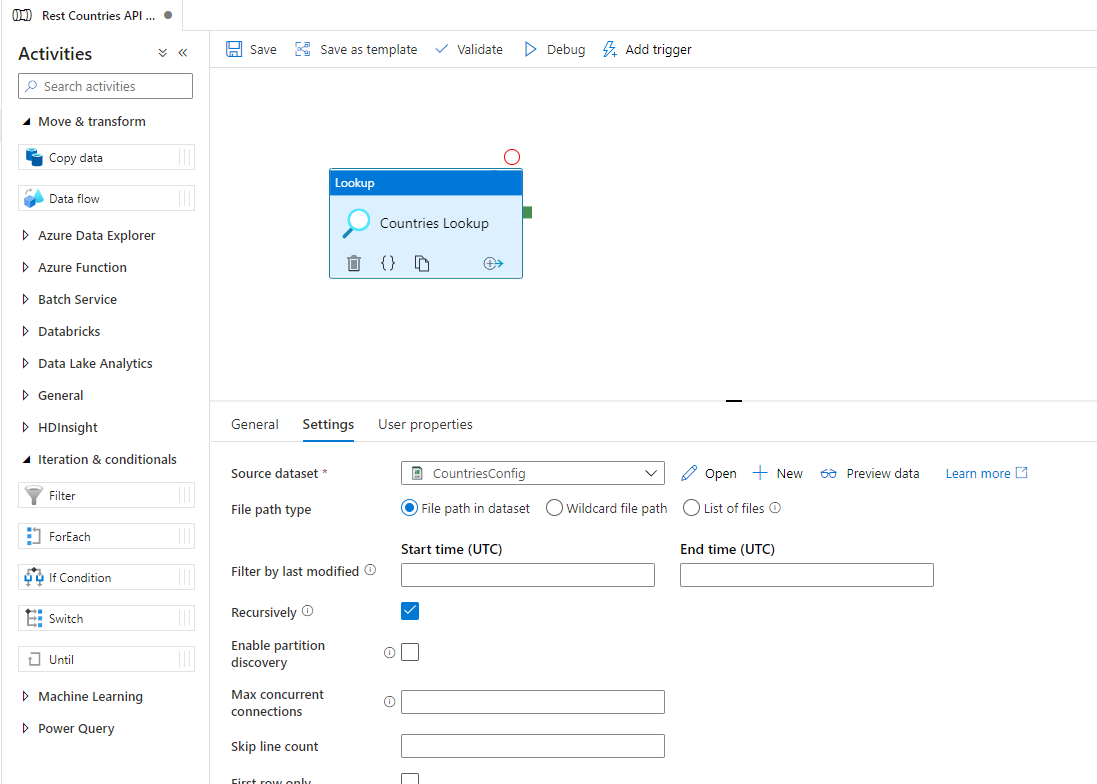1097x784 pixels.
Task: Click the Filter funnel activity icon
Action: point(34,495)
